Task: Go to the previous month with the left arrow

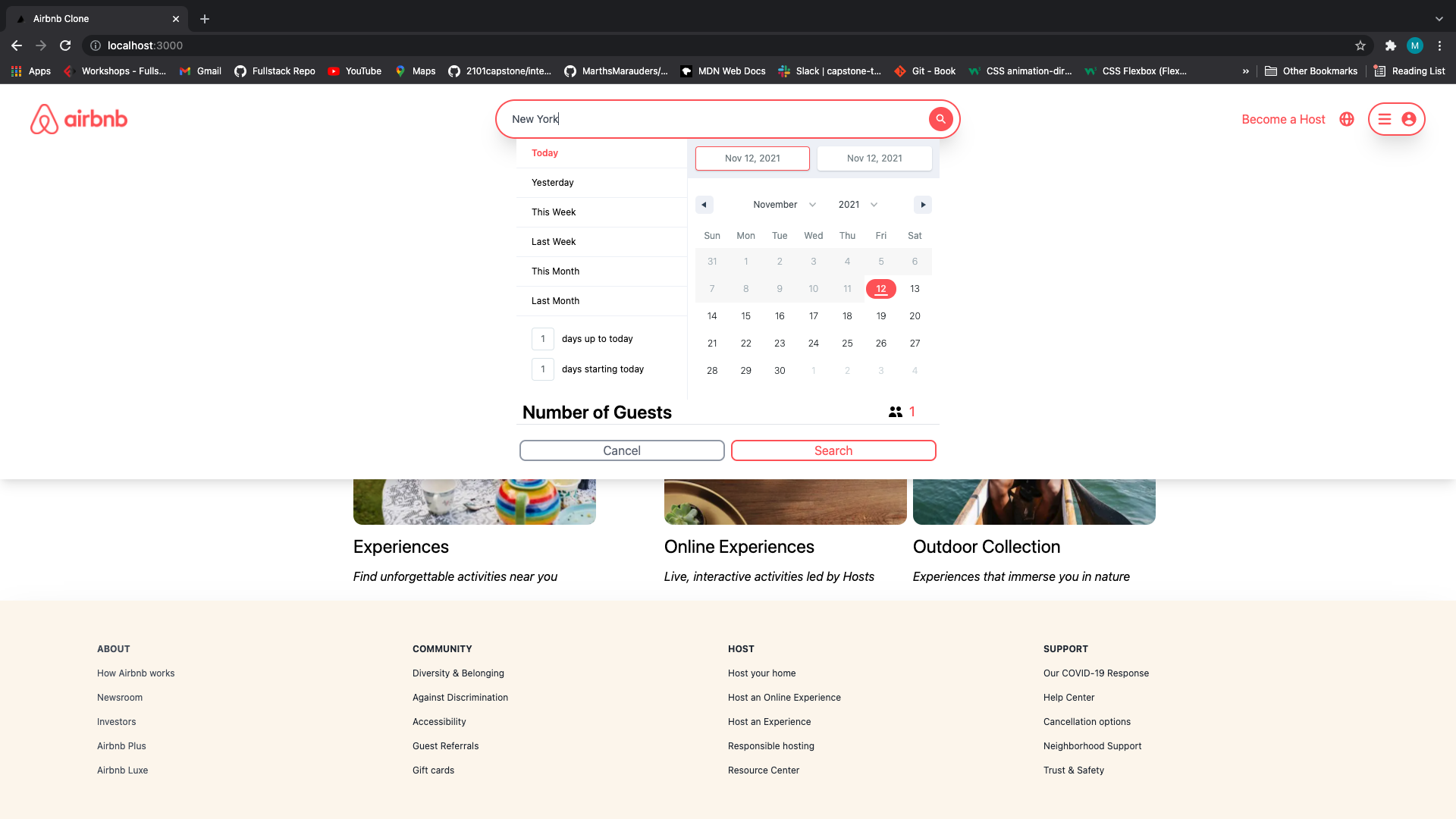Action: pyautogui.click(x=704, y=205)
